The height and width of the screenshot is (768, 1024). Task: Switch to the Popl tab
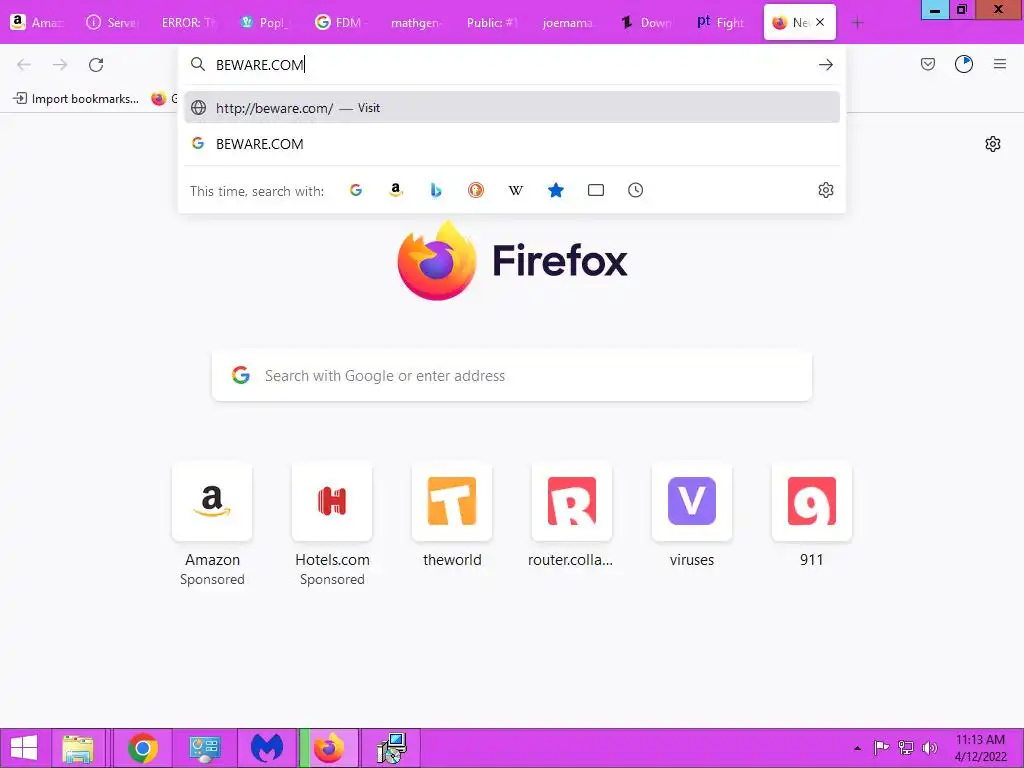(x=264, y=23)
